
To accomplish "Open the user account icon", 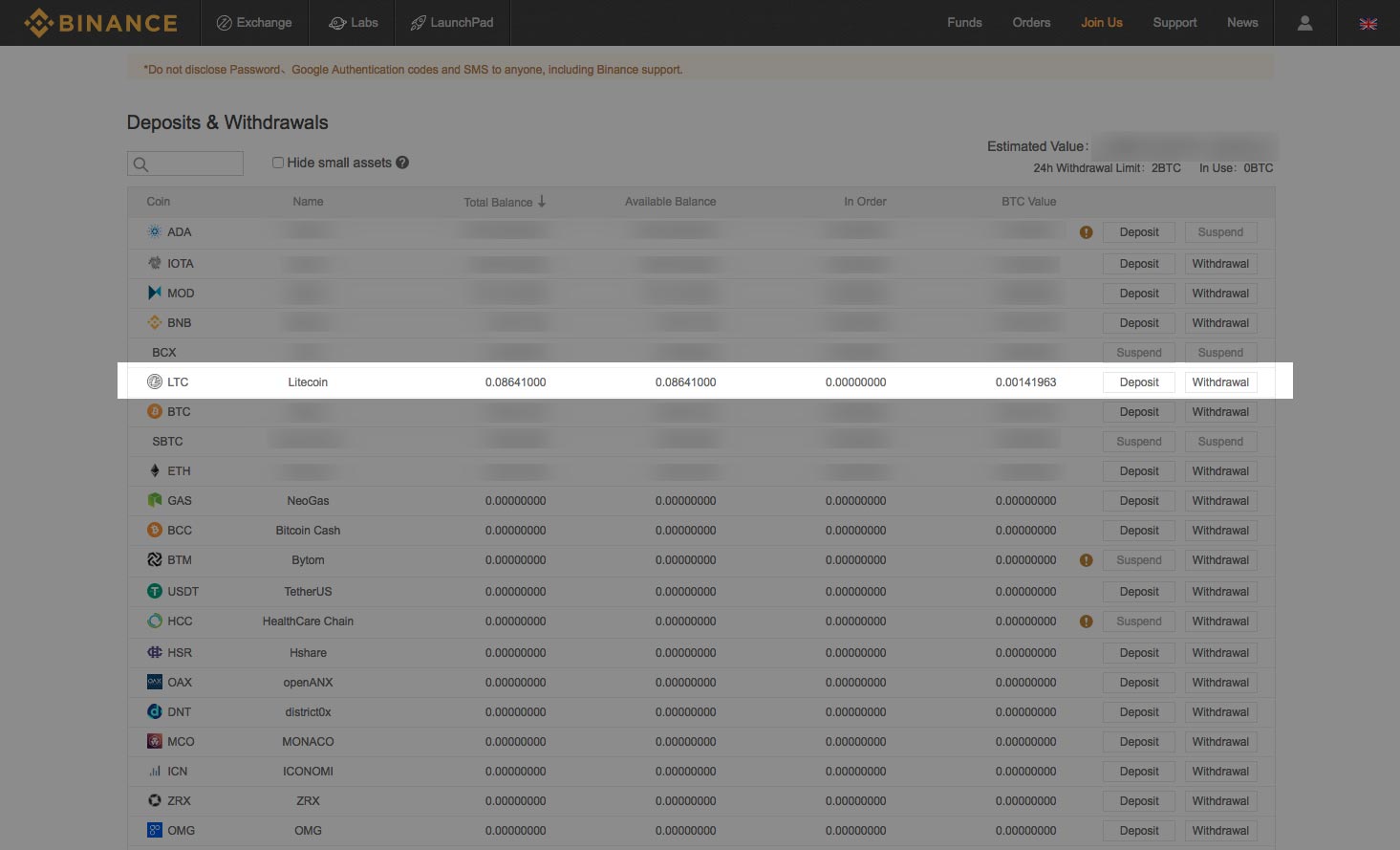I will point(1304,23).
